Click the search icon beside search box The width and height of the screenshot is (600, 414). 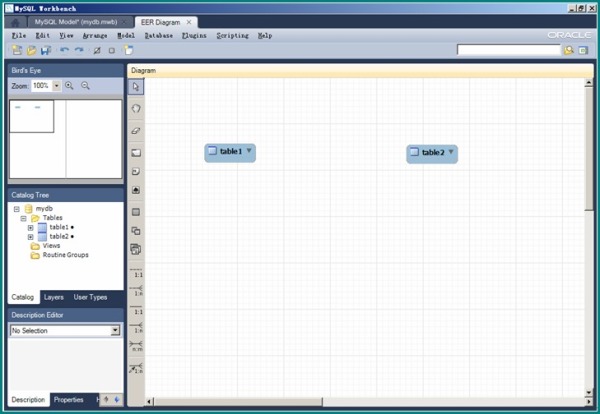[x=569, y=50]
